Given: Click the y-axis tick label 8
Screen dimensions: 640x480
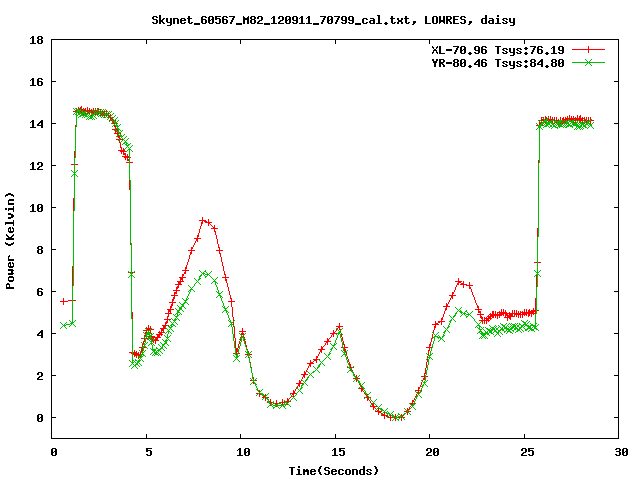Looking at the screenshot, I should [40, 250].
